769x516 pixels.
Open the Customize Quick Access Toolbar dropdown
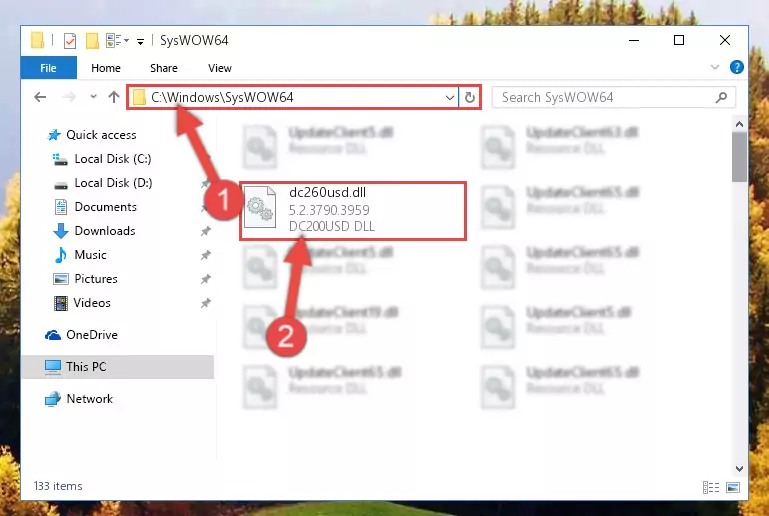coord(140,41)
